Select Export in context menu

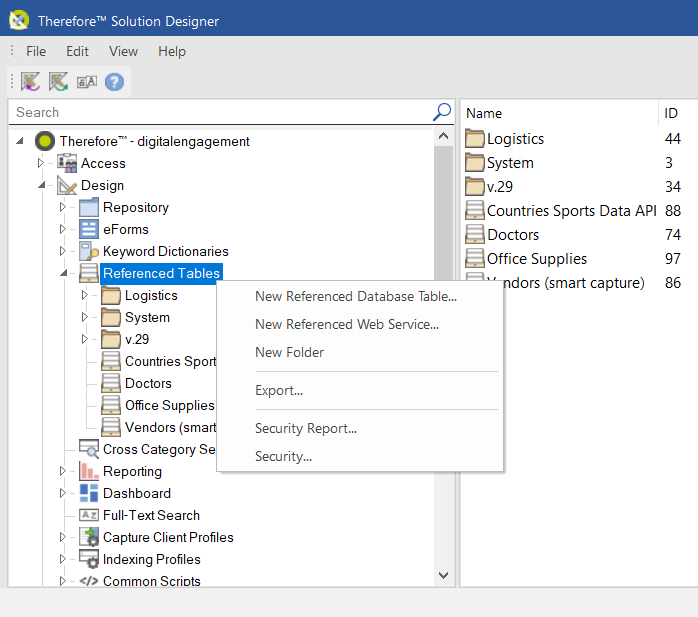(360, 390)
